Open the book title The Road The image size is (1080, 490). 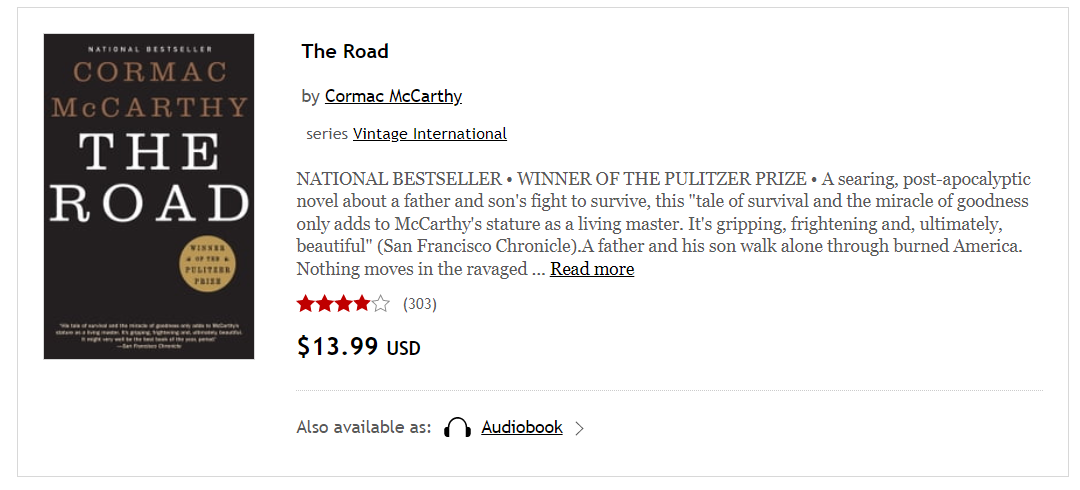[345, 51]
